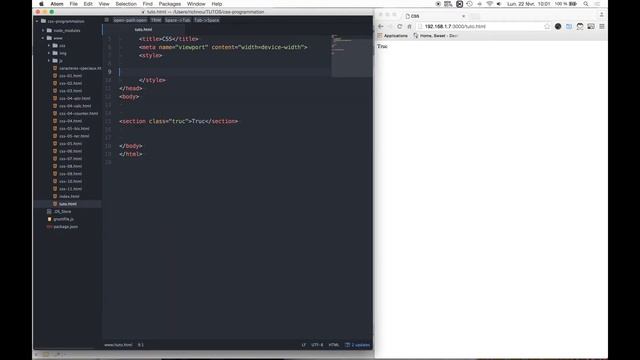640x360 pixels.
Task: Open index.html in the tree view
Action: 69,196
